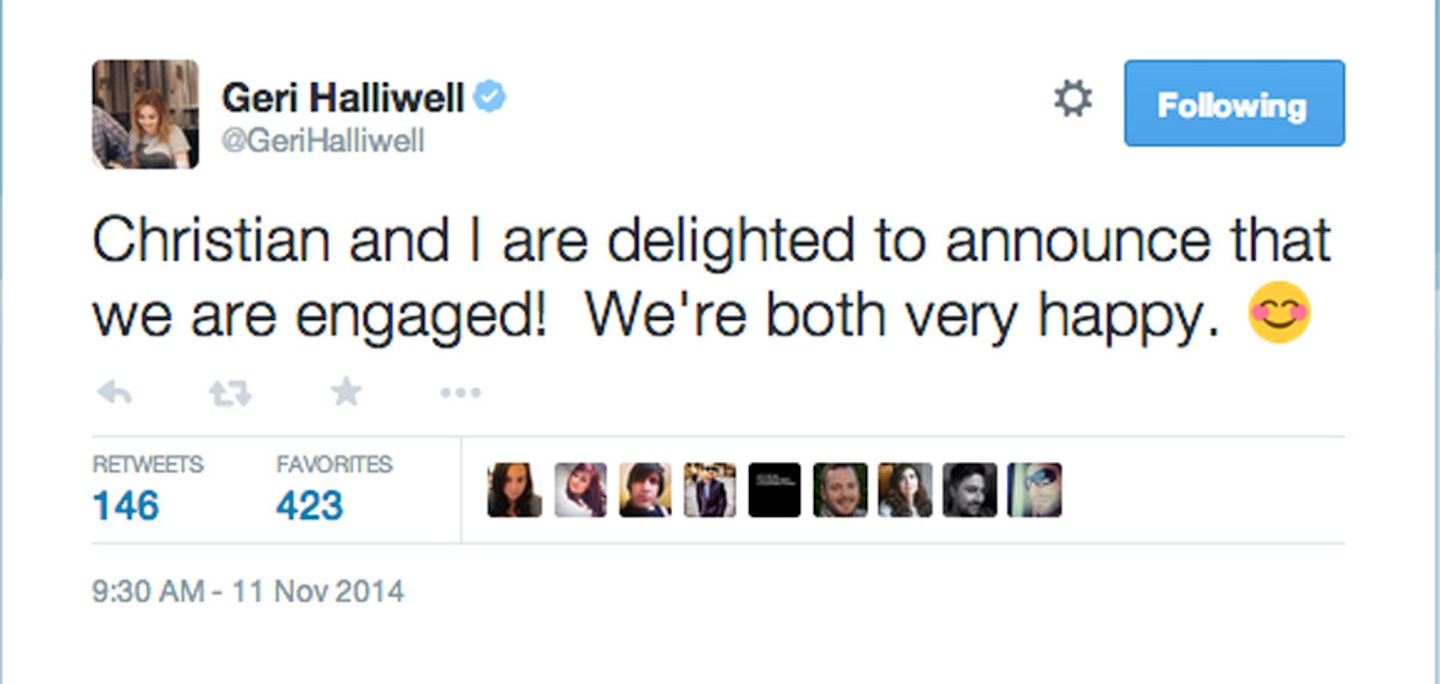Select the solid black avatar thumbnail
Screen dimensions: 1440x684
pyautogui.click(x=775, y=490)
